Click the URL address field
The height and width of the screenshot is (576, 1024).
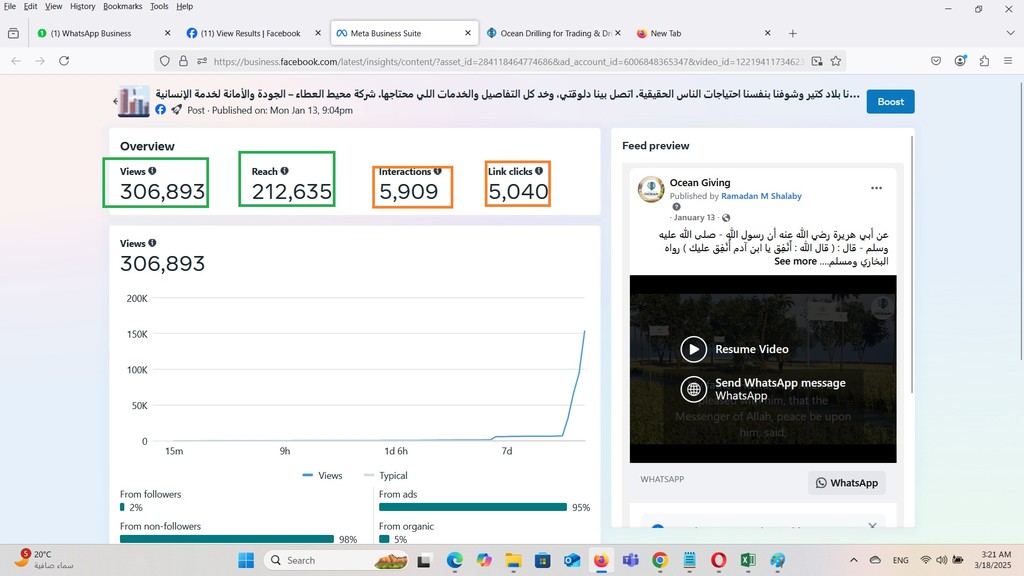tap(509, 61)
